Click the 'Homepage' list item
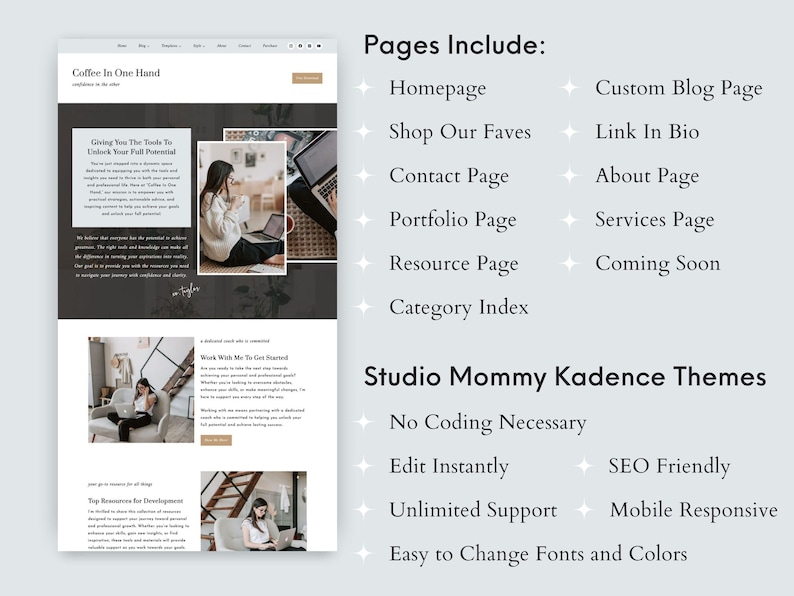Viewport: 794px width, 596px height. tap(438, 88)
